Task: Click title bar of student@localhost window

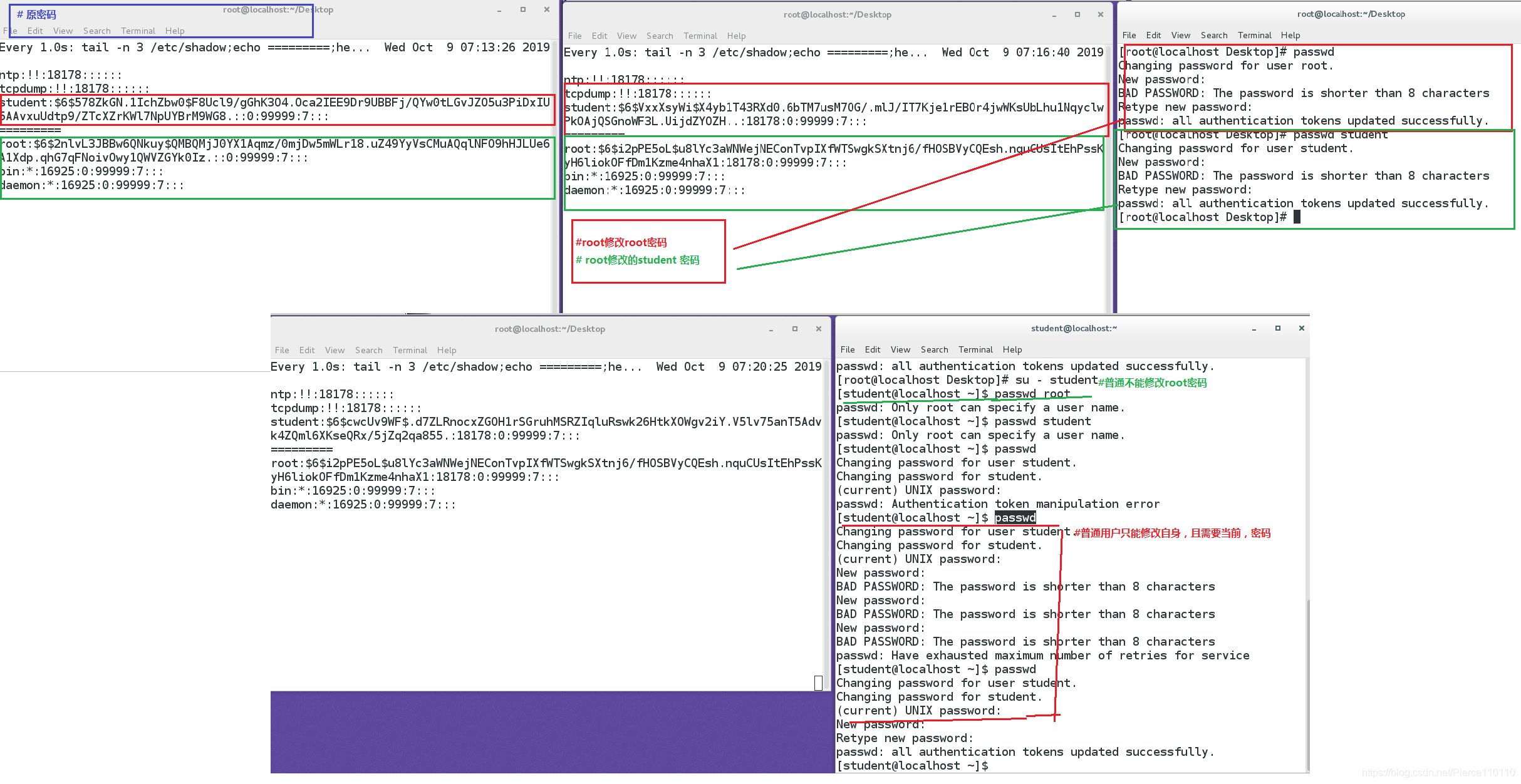Action: (1074, 328)
